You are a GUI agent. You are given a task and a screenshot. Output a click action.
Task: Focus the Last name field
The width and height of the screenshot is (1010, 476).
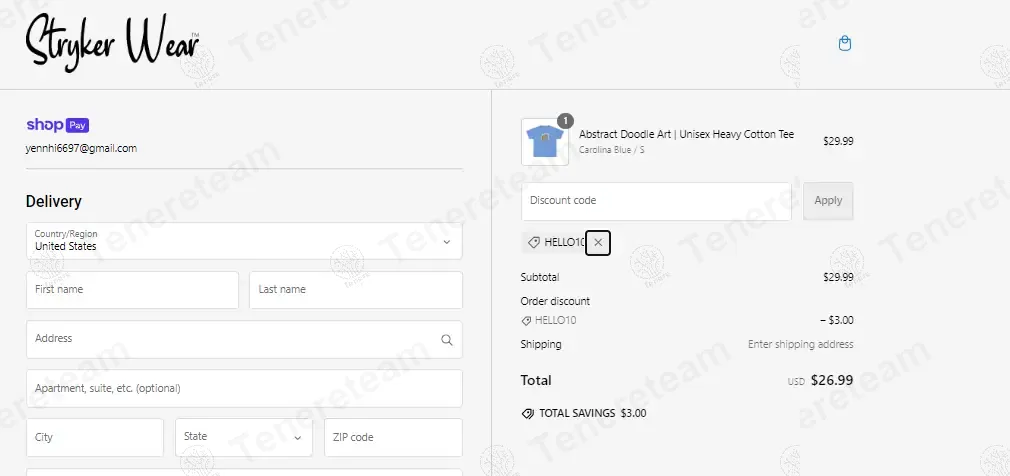point(356,290)
